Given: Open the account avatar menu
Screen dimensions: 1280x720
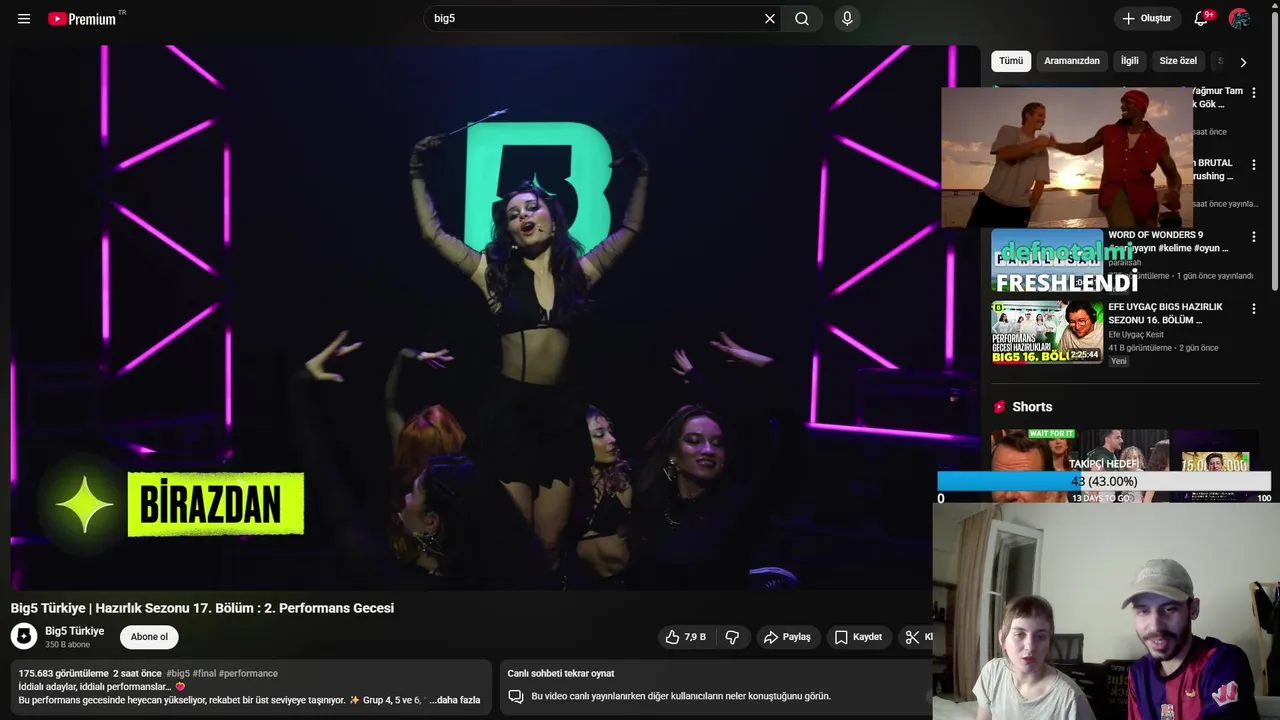Looking at the screenshot, I should tap(1240, 19).
